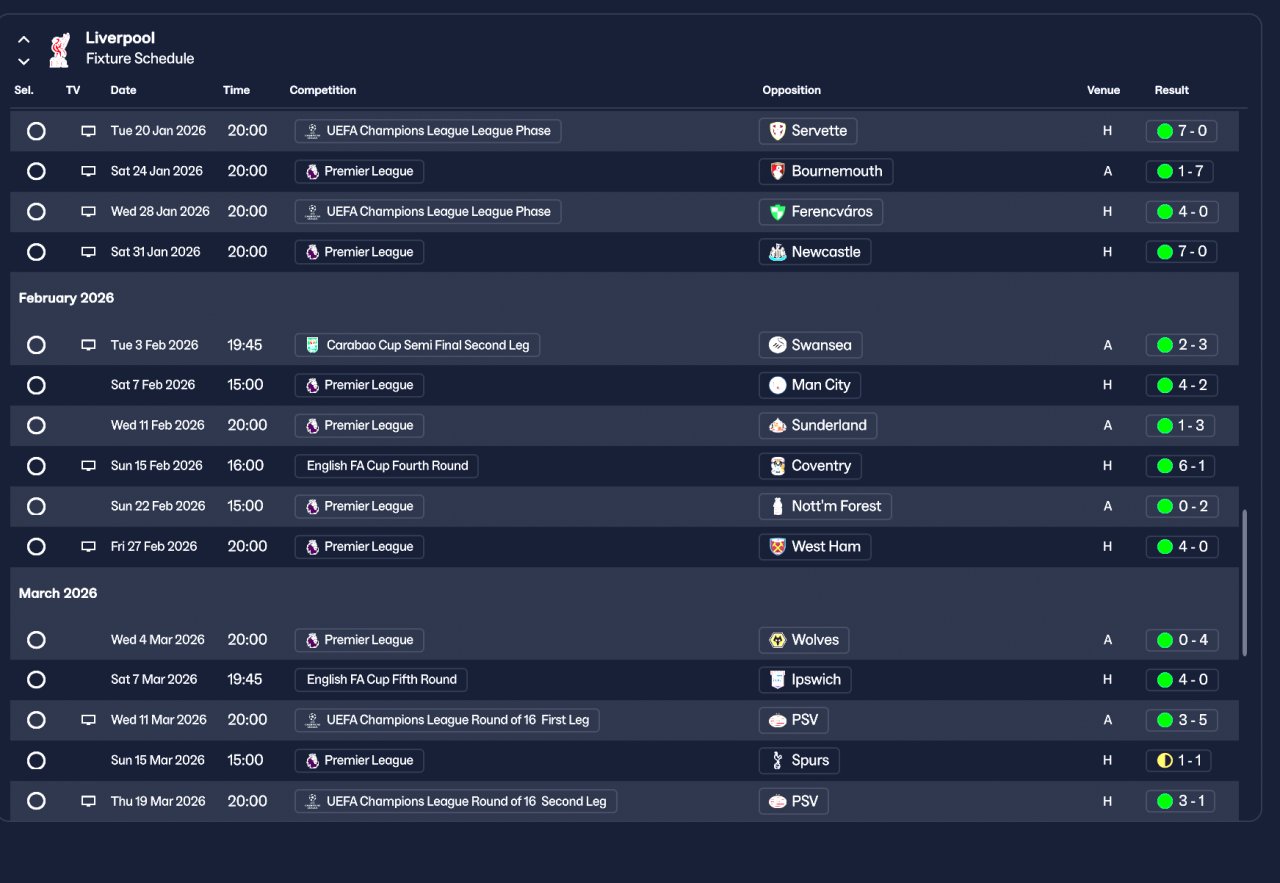Image resolution: width=1280 pixels, height=883 pixels.
Task: Click the TV icon on the Coventry row
Action: [x=88, y=466]
